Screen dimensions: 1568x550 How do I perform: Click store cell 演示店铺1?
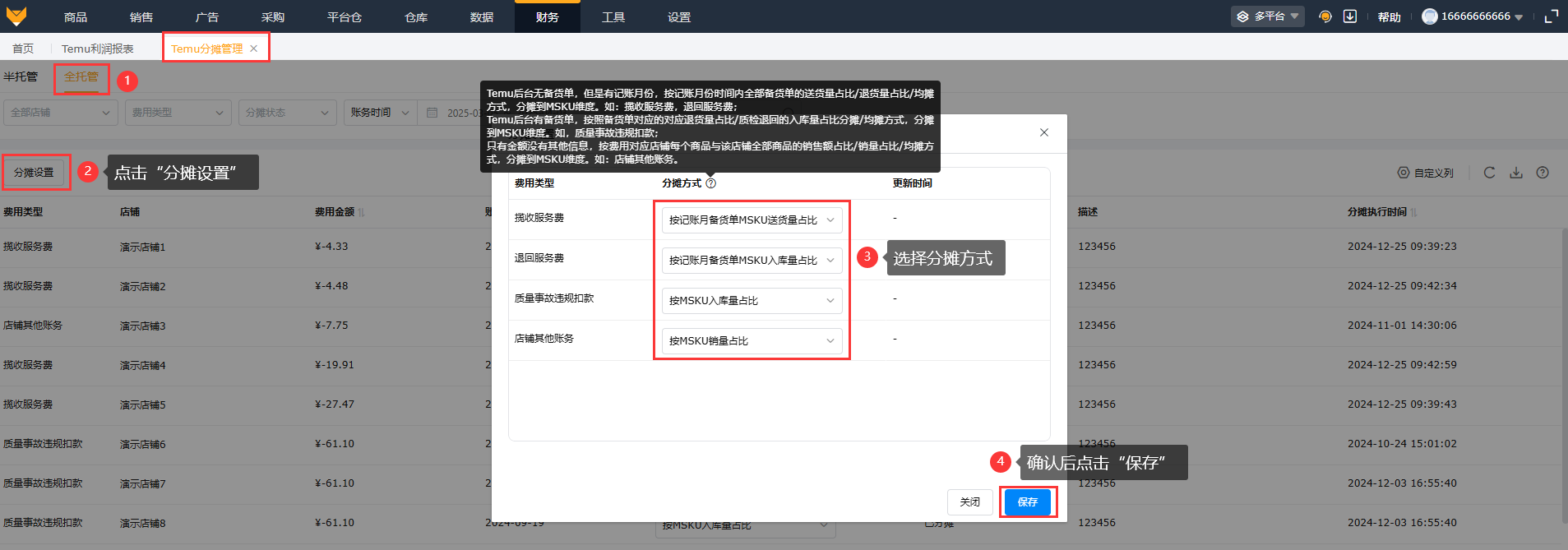coord(143,247)
